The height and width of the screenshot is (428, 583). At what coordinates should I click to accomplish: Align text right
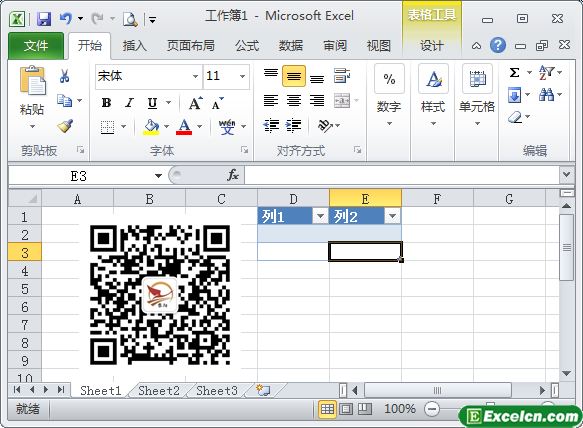pos(317,100)
